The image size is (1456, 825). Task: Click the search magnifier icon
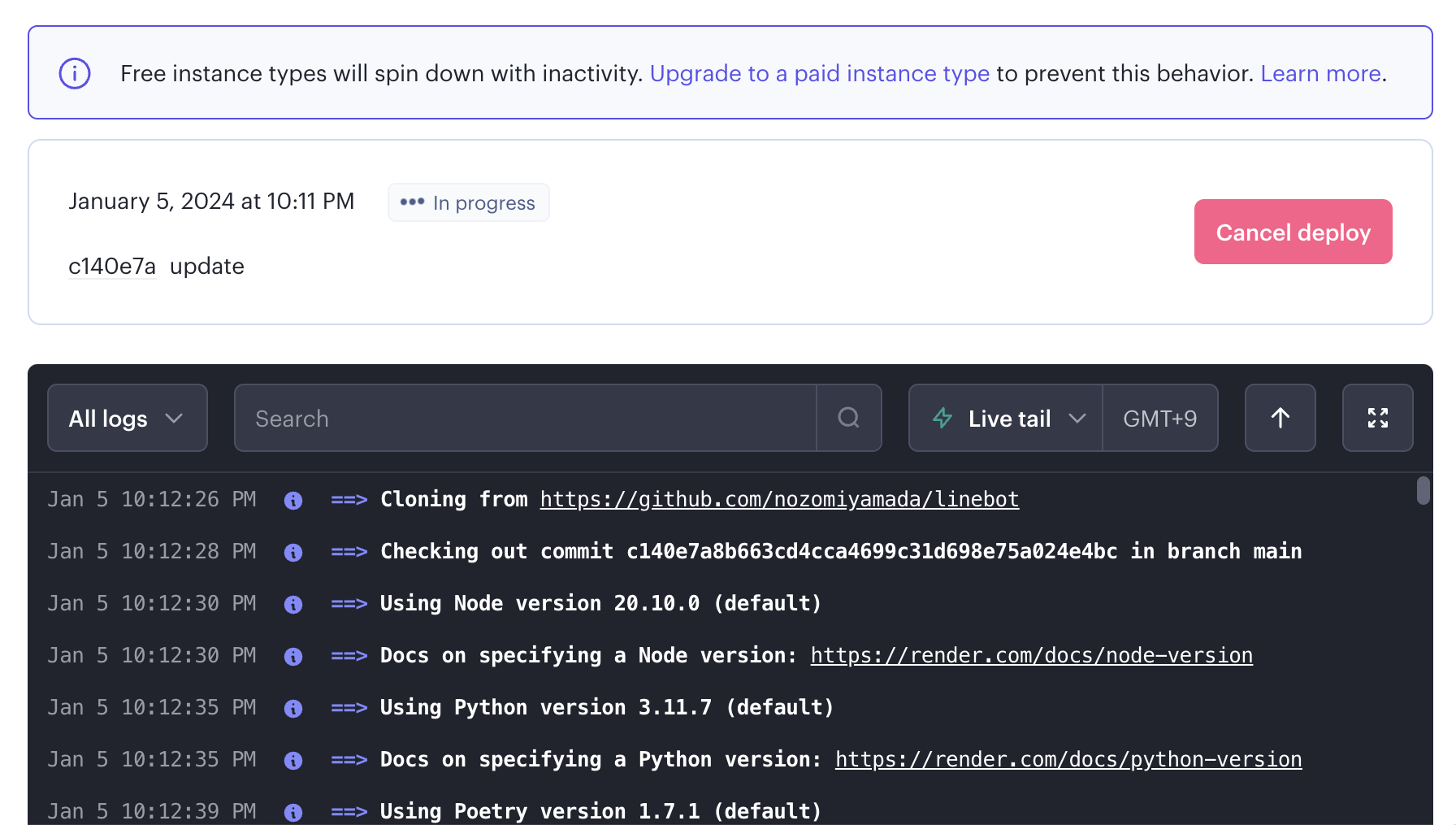pos(848,418)
